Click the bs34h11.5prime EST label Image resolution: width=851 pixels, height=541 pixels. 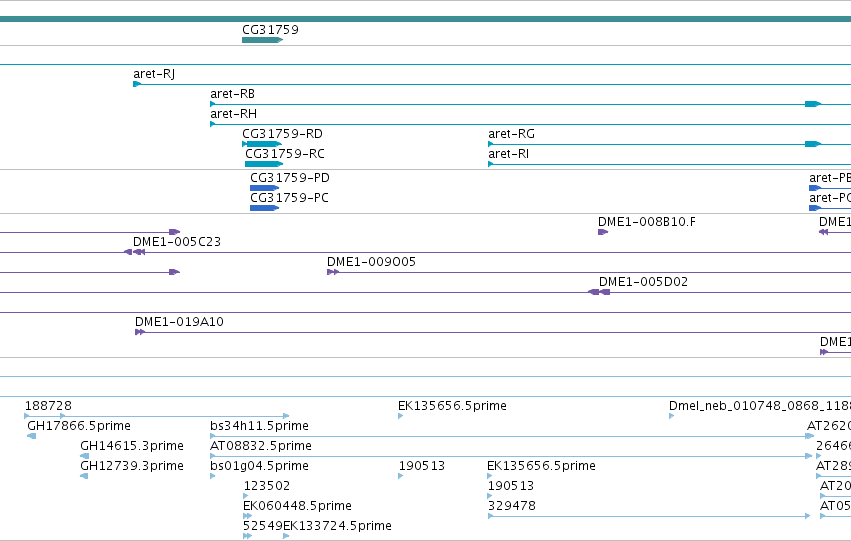(259, 426)
